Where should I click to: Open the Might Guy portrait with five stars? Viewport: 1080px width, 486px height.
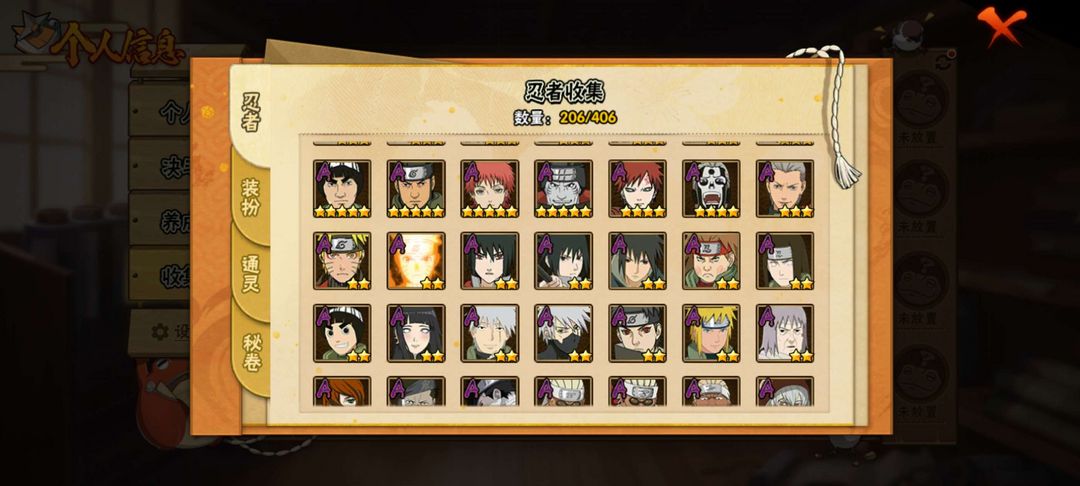[342, 189]
